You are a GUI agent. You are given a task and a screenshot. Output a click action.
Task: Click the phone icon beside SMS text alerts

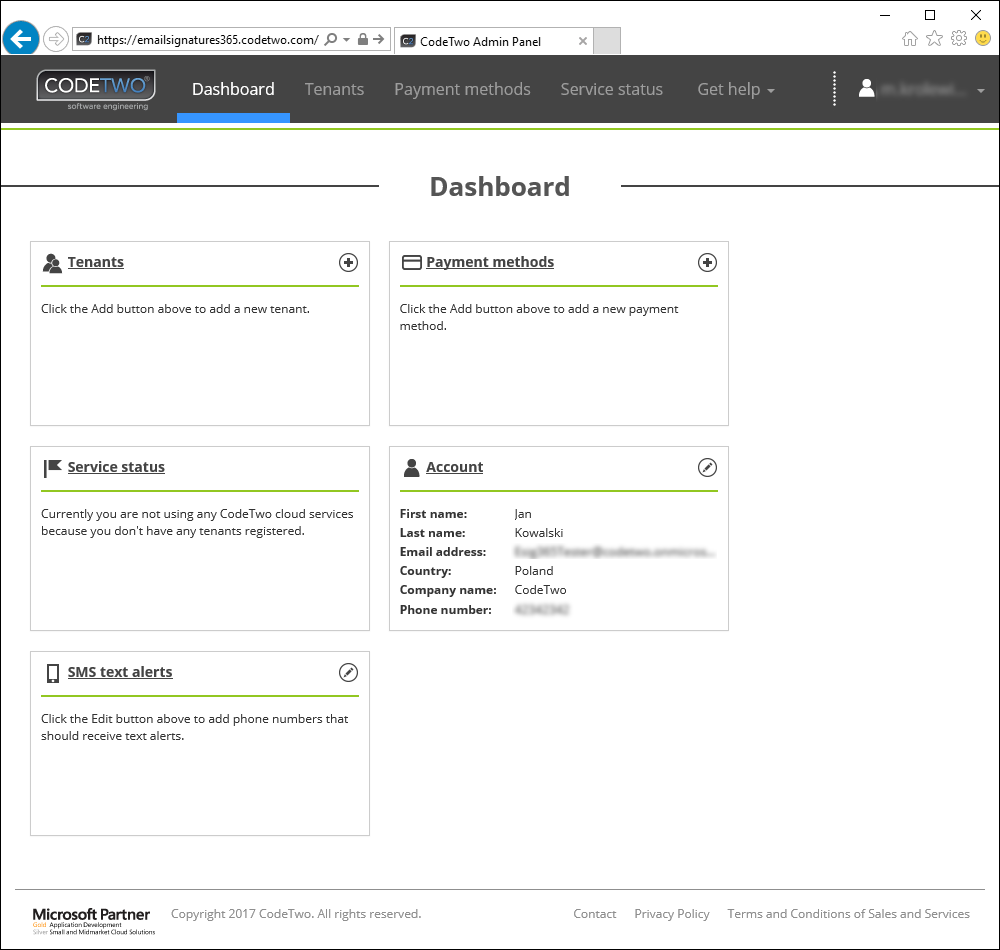coord(53,673)
